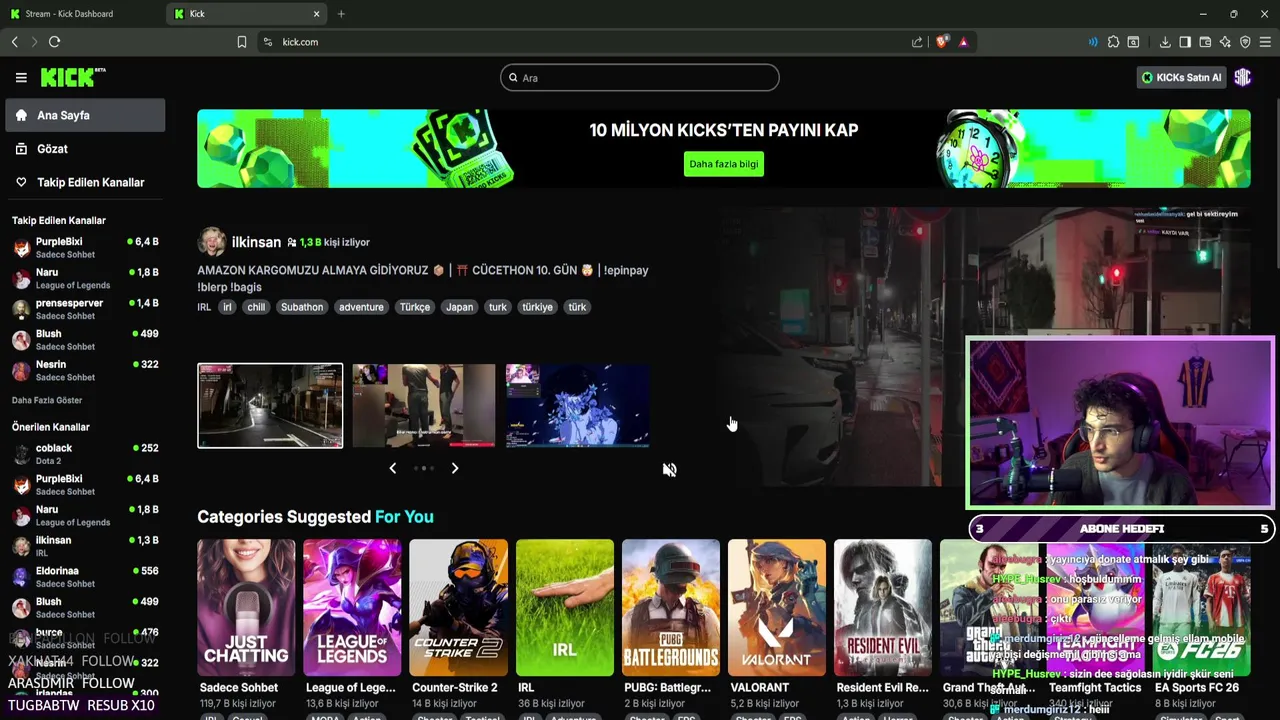
Task: Click the Categories Suggested For You heading
Action: [x=315, y=517]
